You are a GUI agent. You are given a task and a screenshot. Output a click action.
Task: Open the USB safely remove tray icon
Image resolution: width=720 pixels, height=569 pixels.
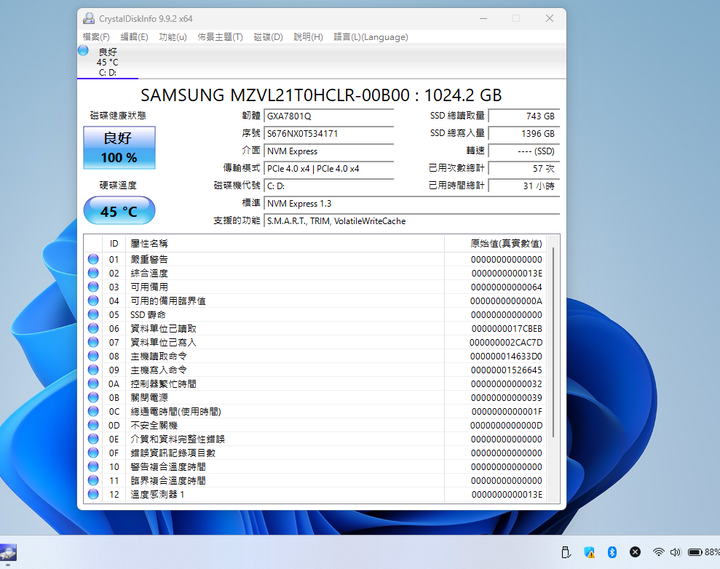566,552
